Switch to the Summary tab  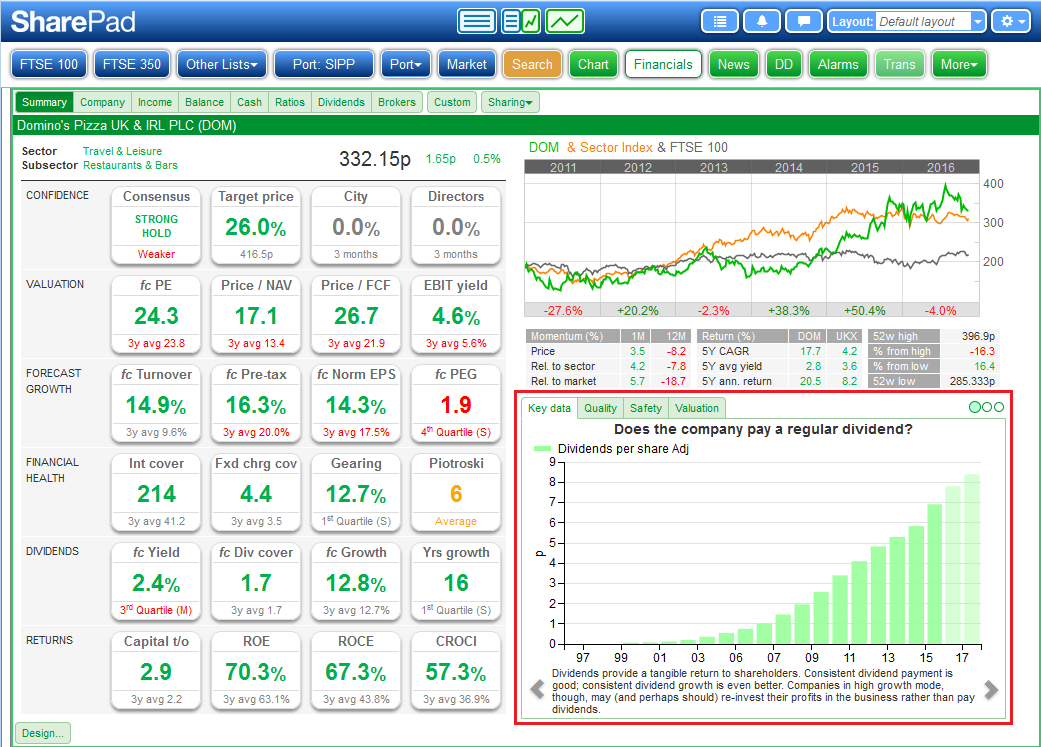[x=44, y=102]
